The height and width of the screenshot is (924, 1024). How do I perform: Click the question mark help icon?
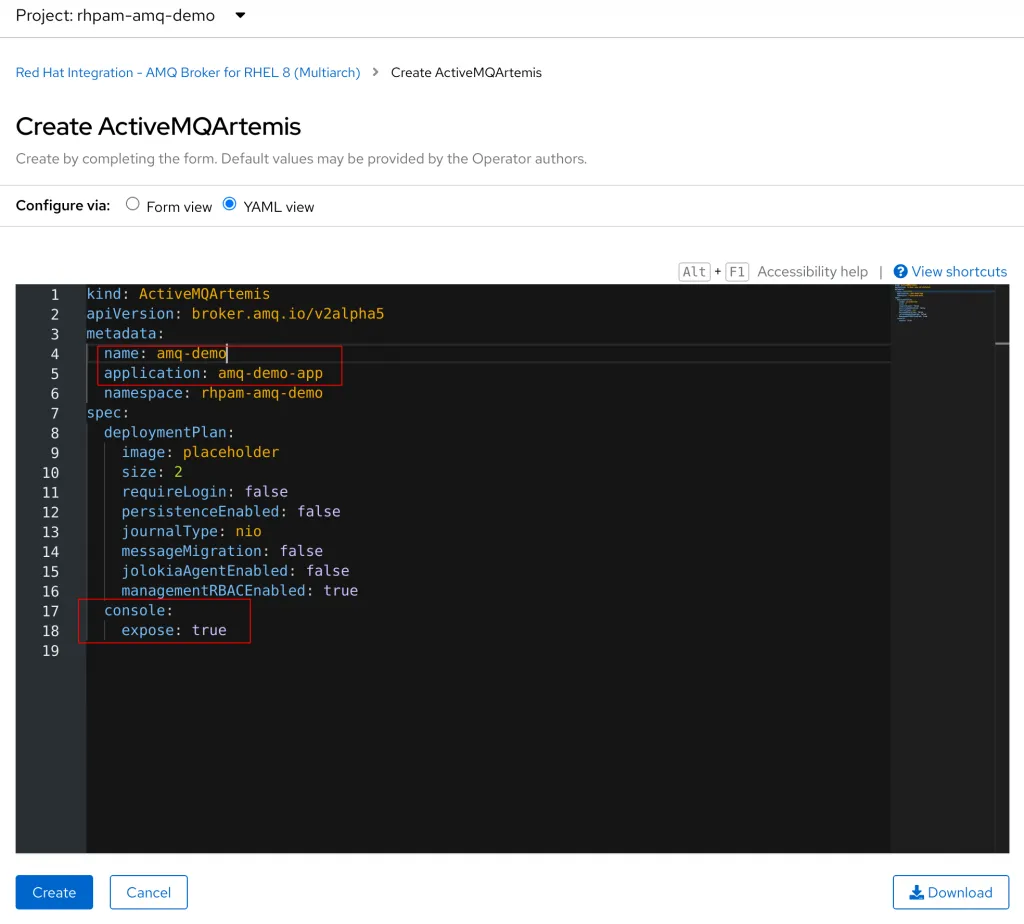pos(901,272)
